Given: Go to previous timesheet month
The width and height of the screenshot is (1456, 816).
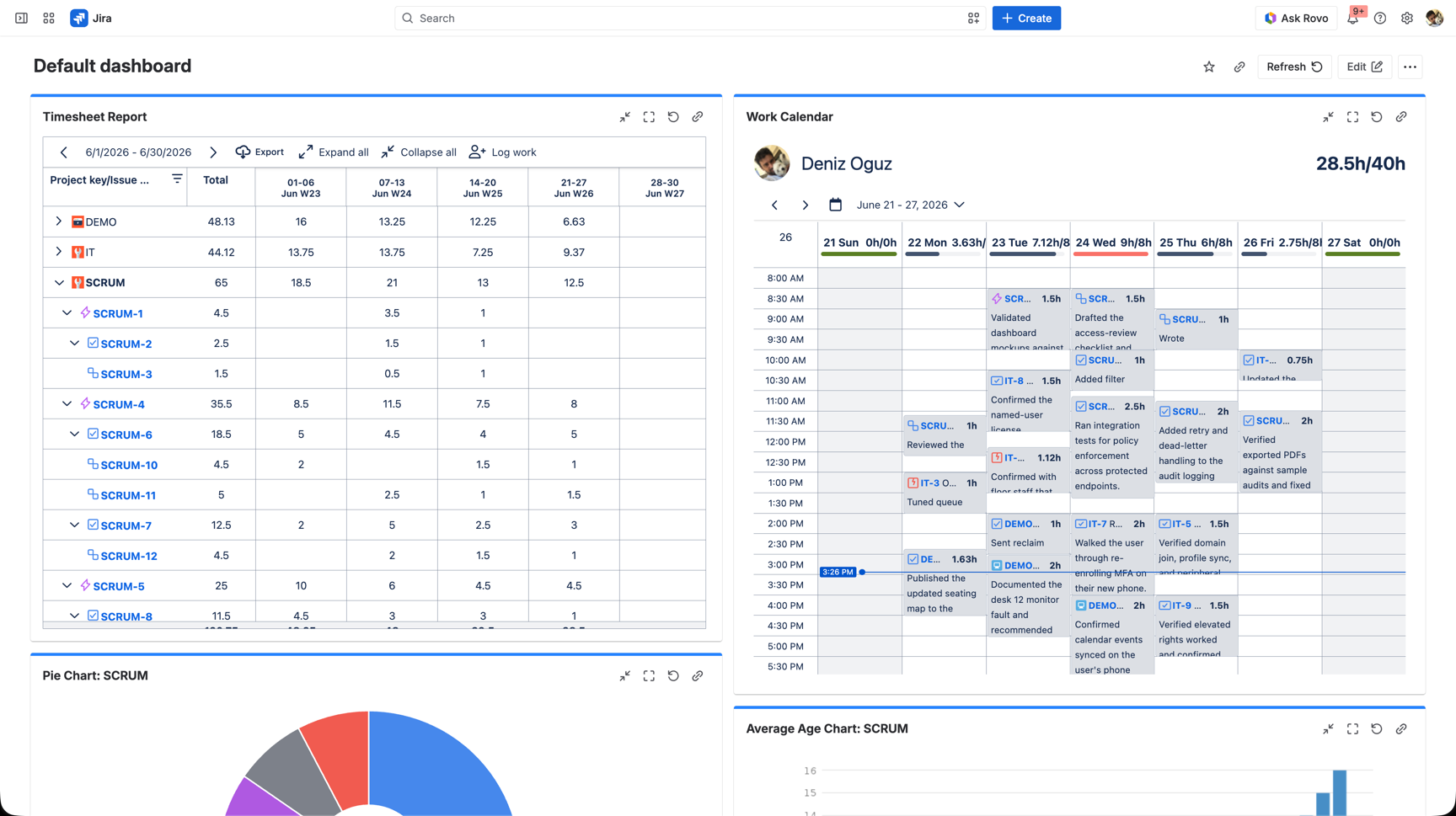Looking at the screenshot, I should point(64,152).
